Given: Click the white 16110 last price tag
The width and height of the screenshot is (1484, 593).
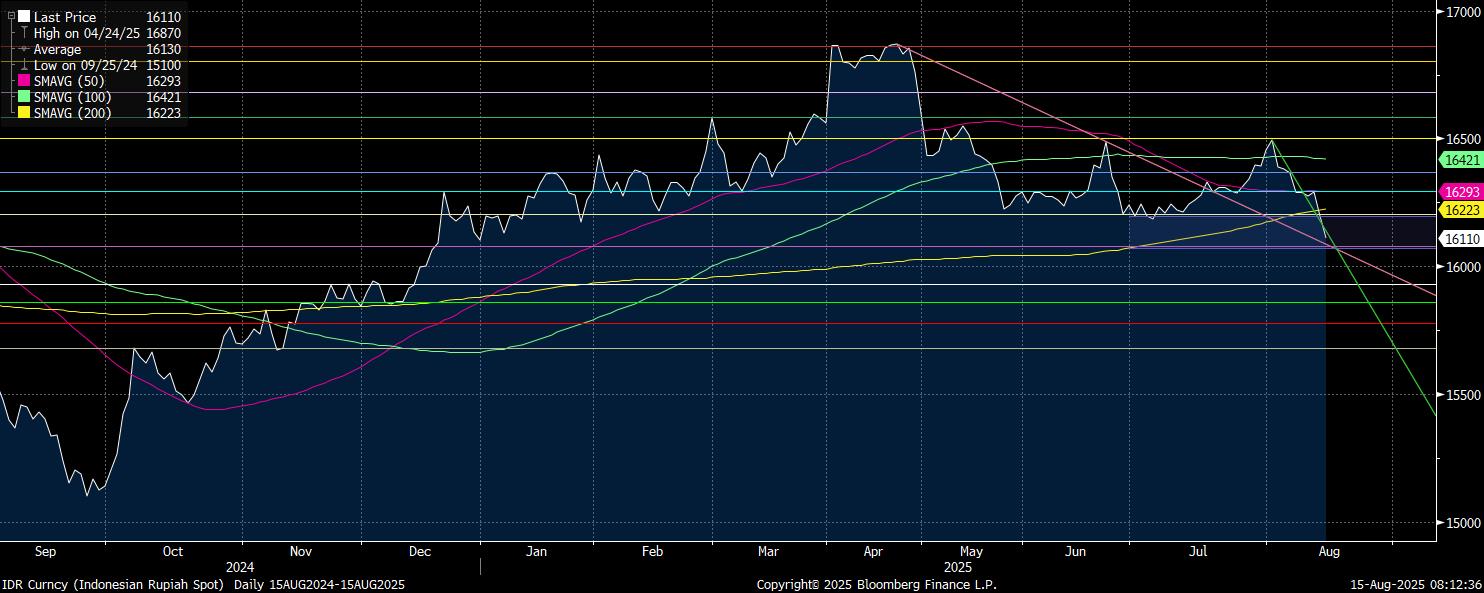Looking at the screenshot, I should 1461,239.
